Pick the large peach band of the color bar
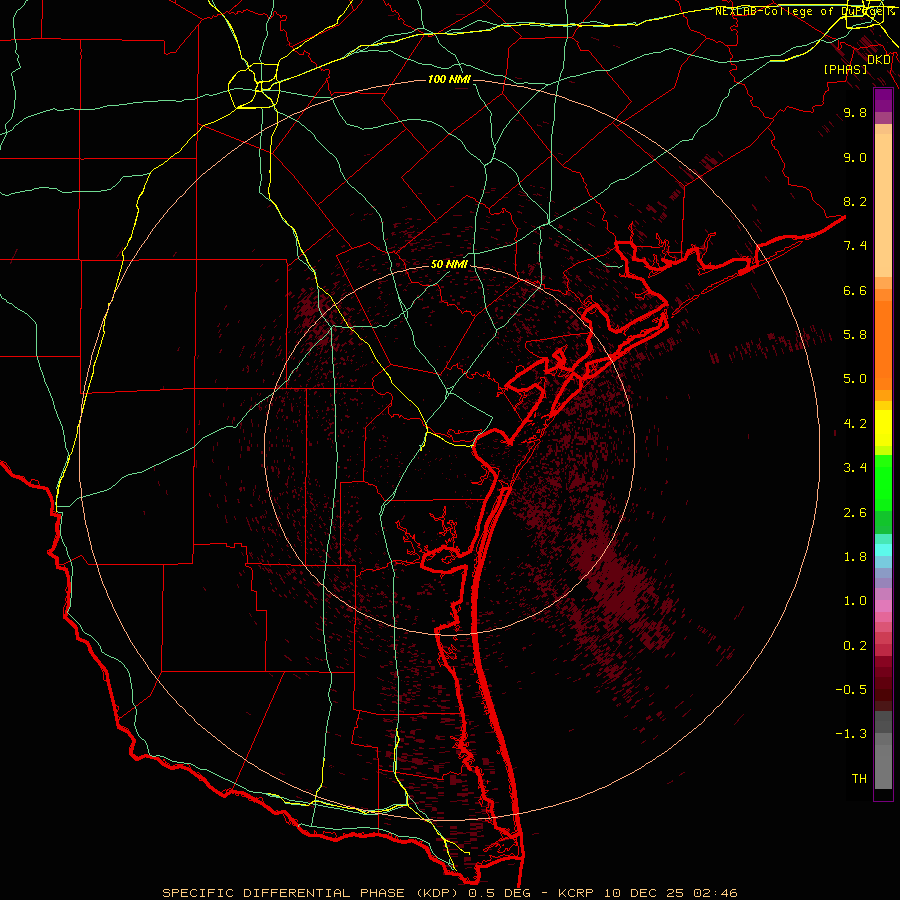900x900 pixels. point(883,206)
